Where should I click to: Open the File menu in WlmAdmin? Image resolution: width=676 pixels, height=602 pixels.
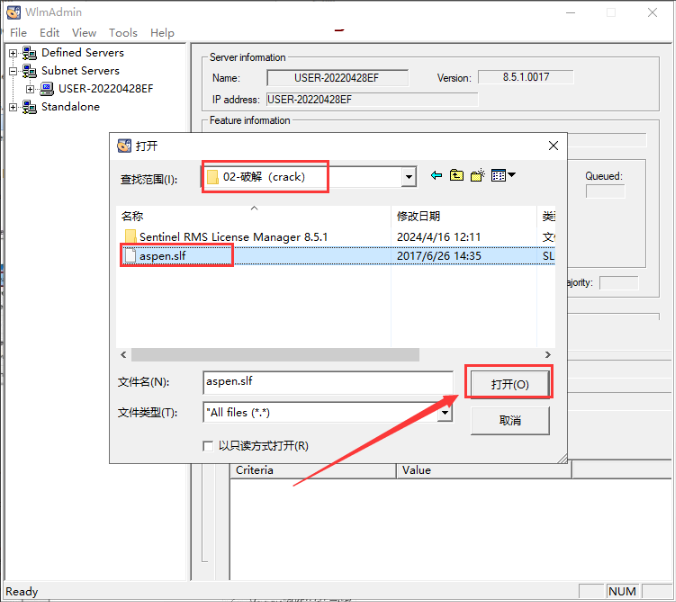18,33
